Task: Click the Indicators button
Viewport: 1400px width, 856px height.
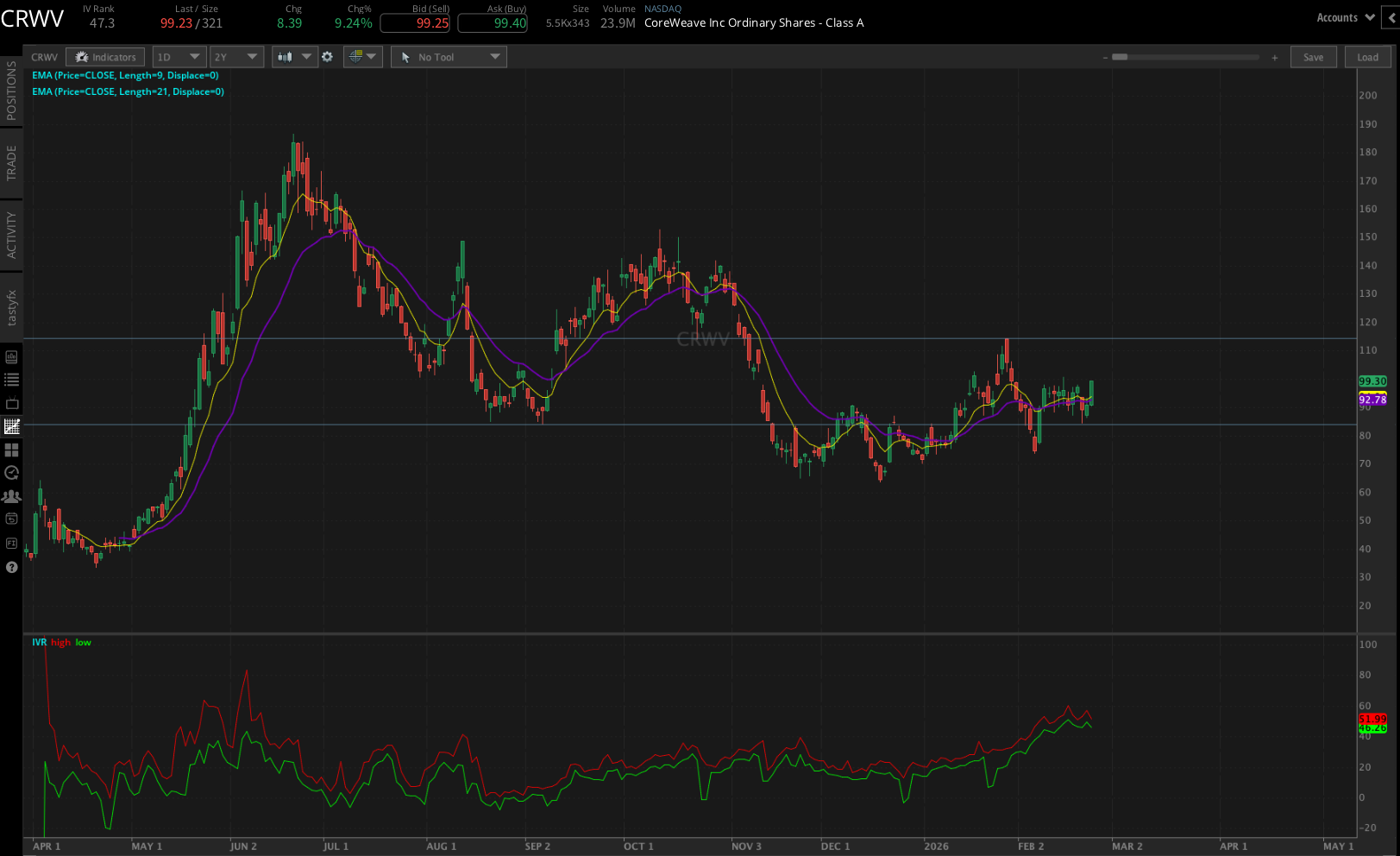Action: point(105,57)
